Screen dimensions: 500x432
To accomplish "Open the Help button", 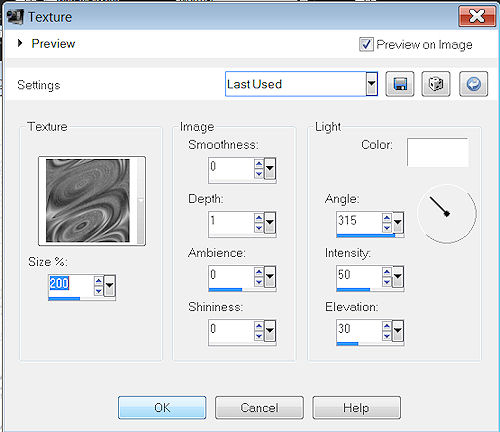I will click(x=356, y=407).
